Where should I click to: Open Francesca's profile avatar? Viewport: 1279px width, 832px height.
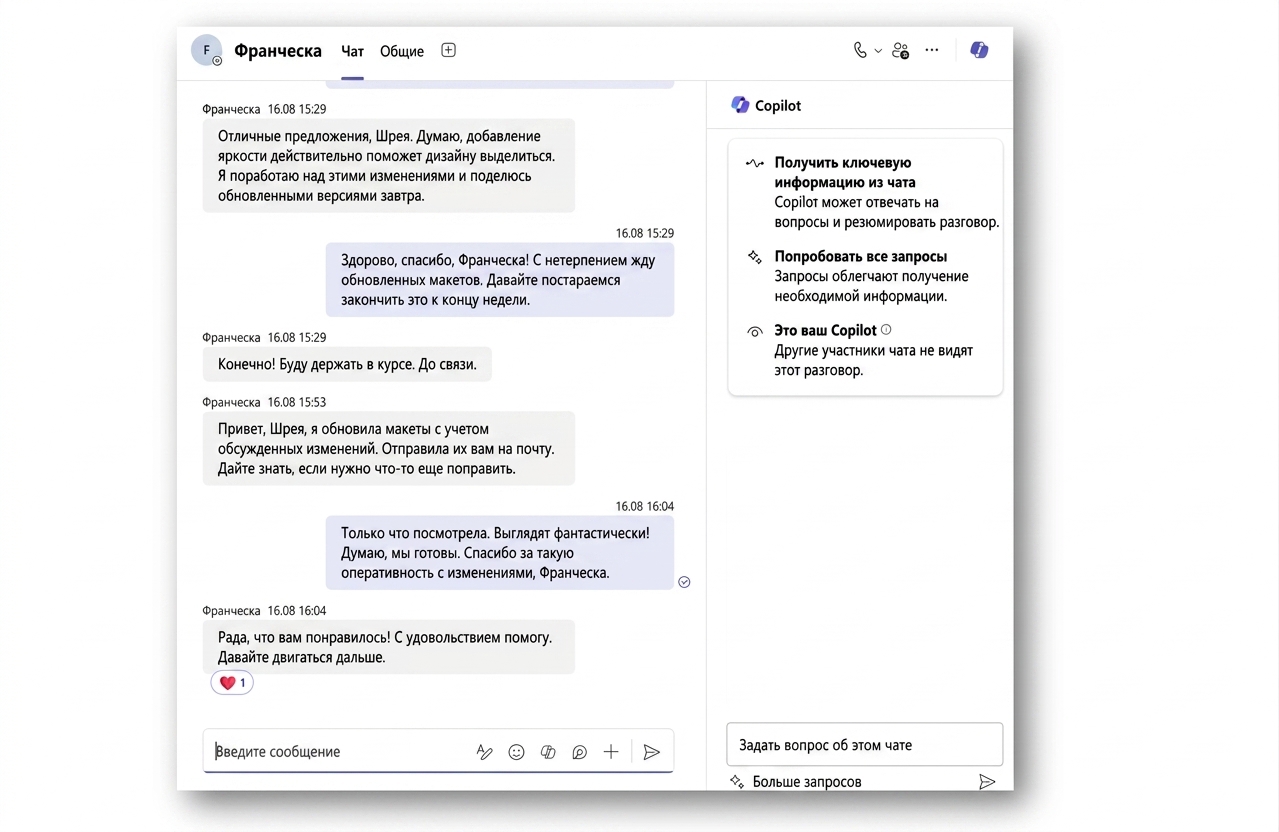207,50
